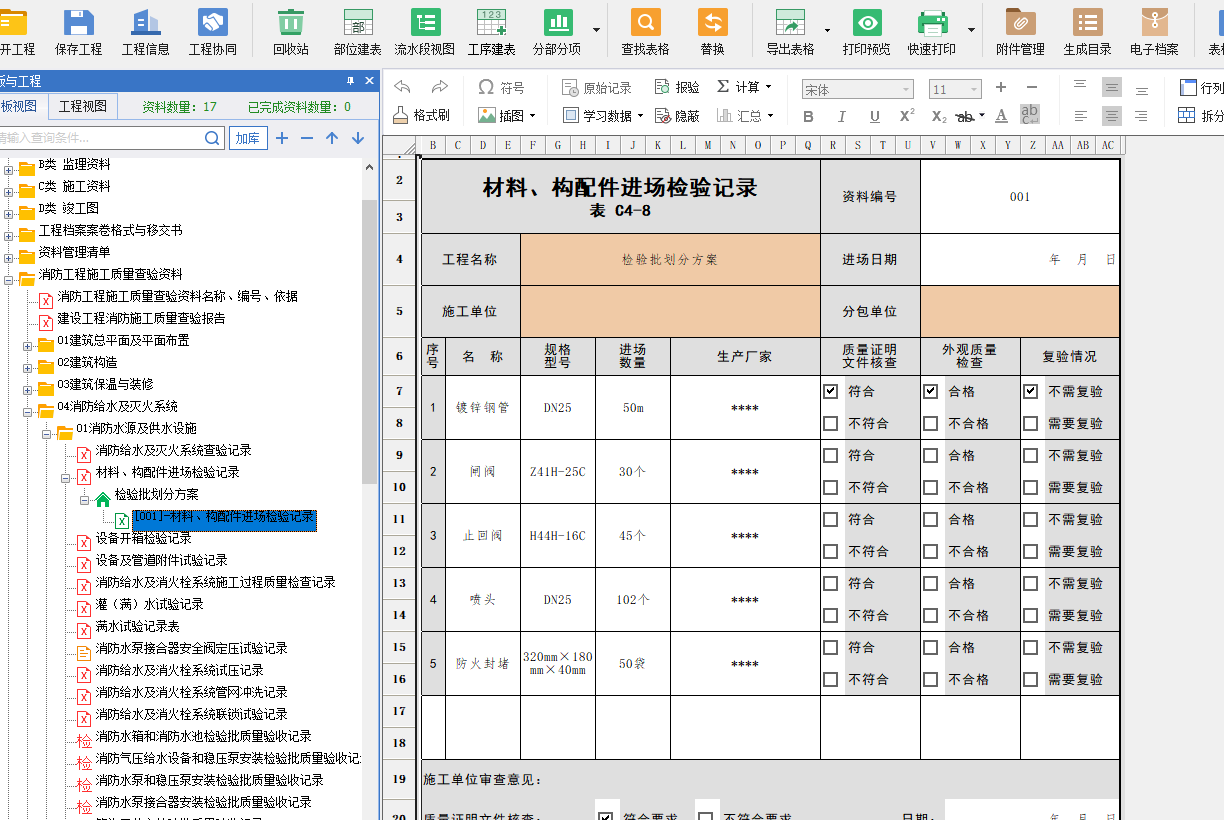1224x820 pixels.
Task: Toggle italic formatting I
Action: pos(841,116)
